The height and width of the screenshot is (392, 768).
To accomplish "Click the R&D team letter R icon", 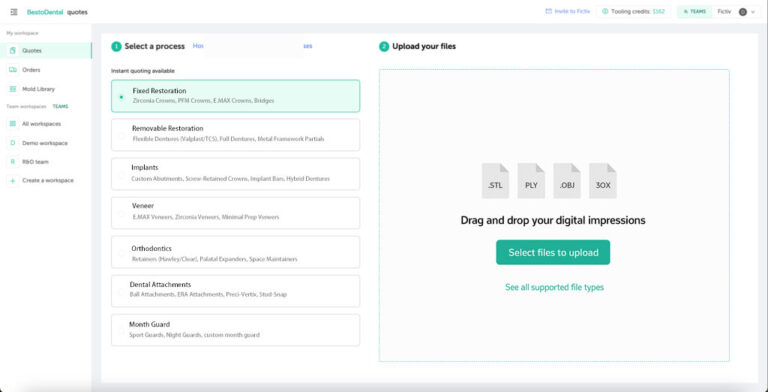I will coord(13,162).
